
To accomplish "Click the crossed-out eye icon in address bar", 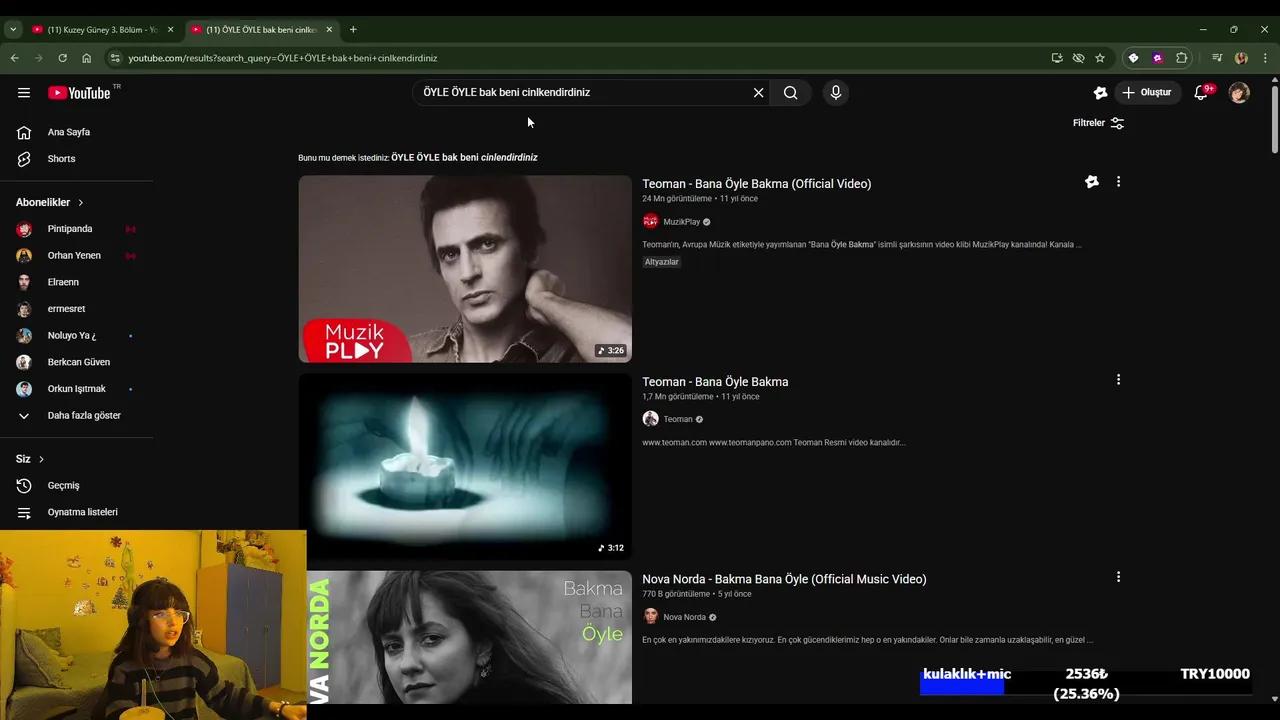I will tap(1078, 58).
